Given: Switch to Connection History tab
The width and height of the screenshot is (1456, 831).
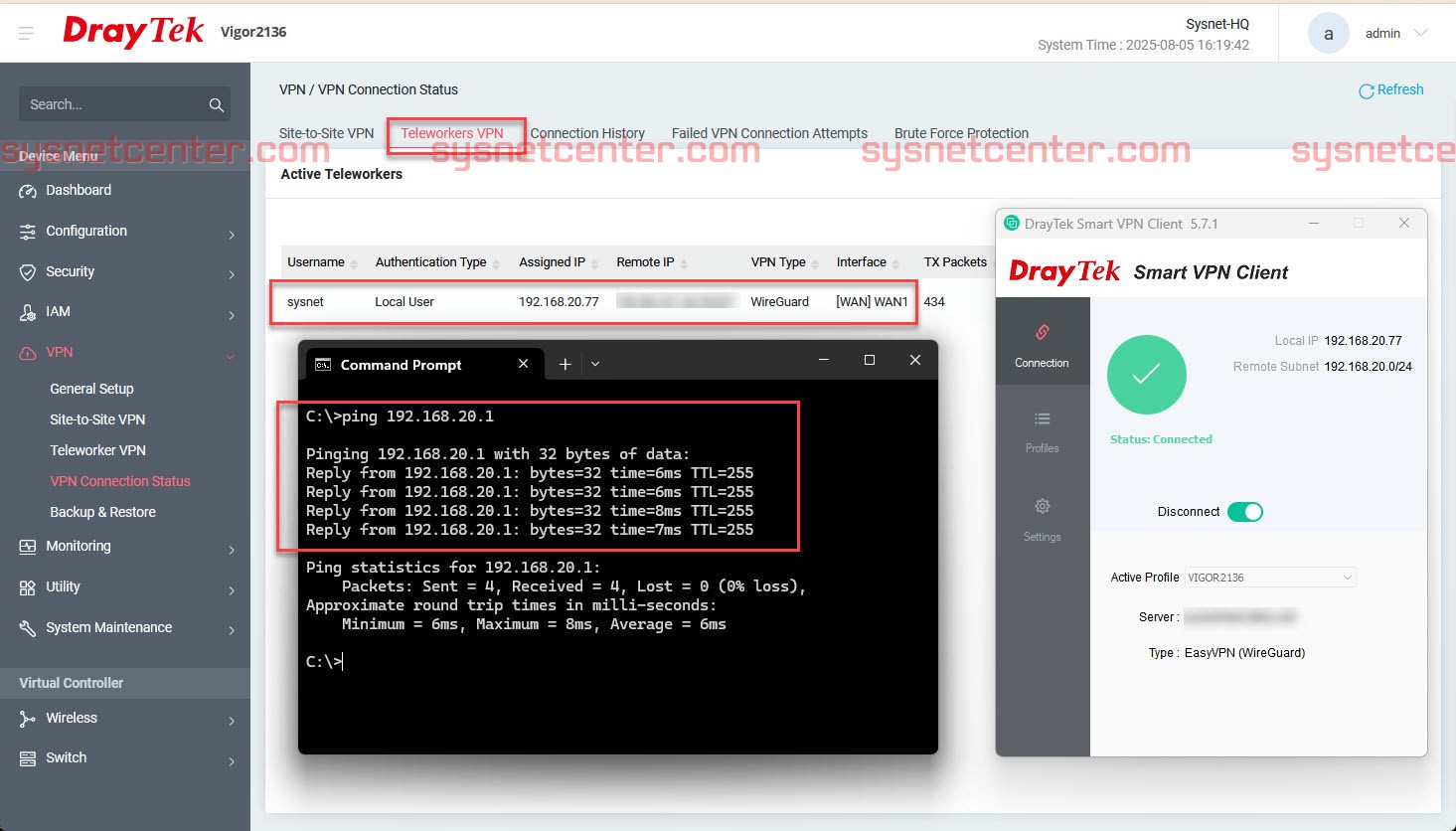Looking at the screenshot, I should click(587, 133).
